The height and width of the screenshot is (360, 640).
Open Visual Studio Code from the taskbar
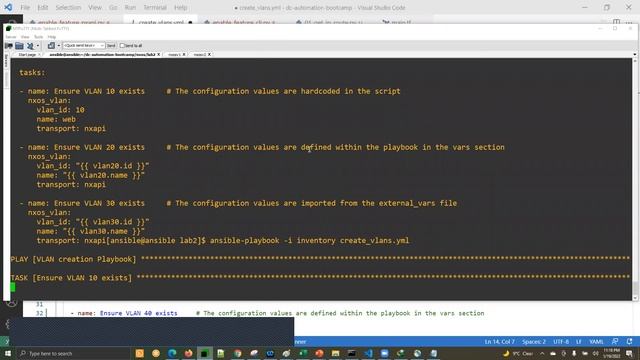pyautogui.click(x=368, y=353)
